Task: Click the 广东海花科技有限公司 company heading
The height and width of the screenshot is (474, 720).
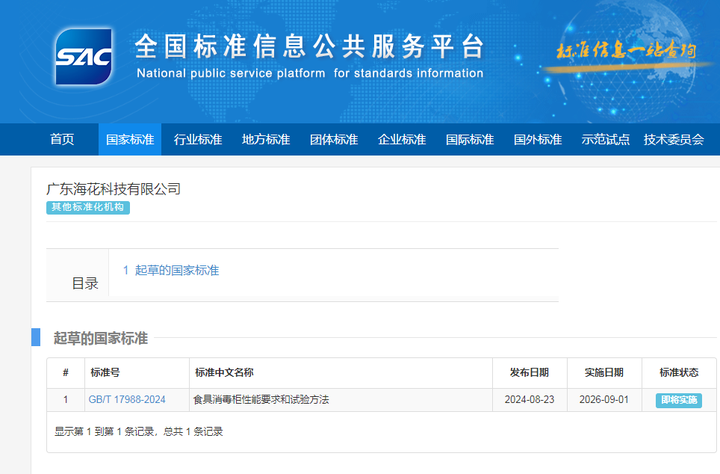Action: tap(113, 189)
